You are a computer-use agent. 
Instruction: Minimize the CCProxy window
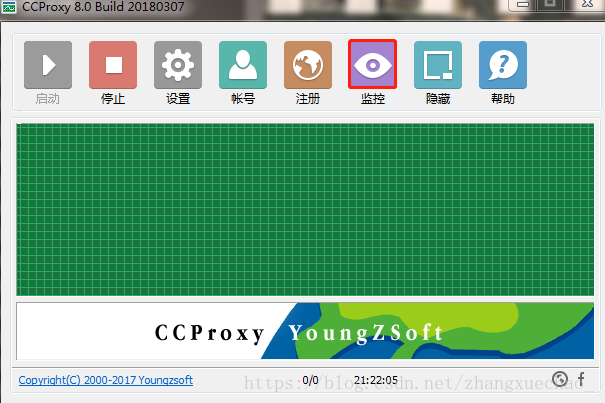coord(523,4)
